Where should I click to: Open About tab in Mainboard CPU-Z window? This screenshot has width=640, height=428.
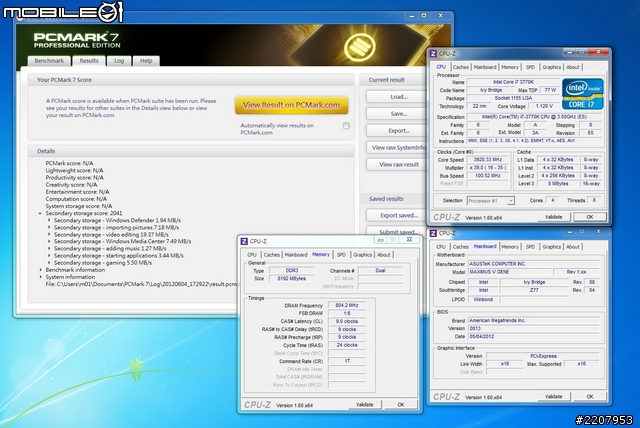[573, 246]
